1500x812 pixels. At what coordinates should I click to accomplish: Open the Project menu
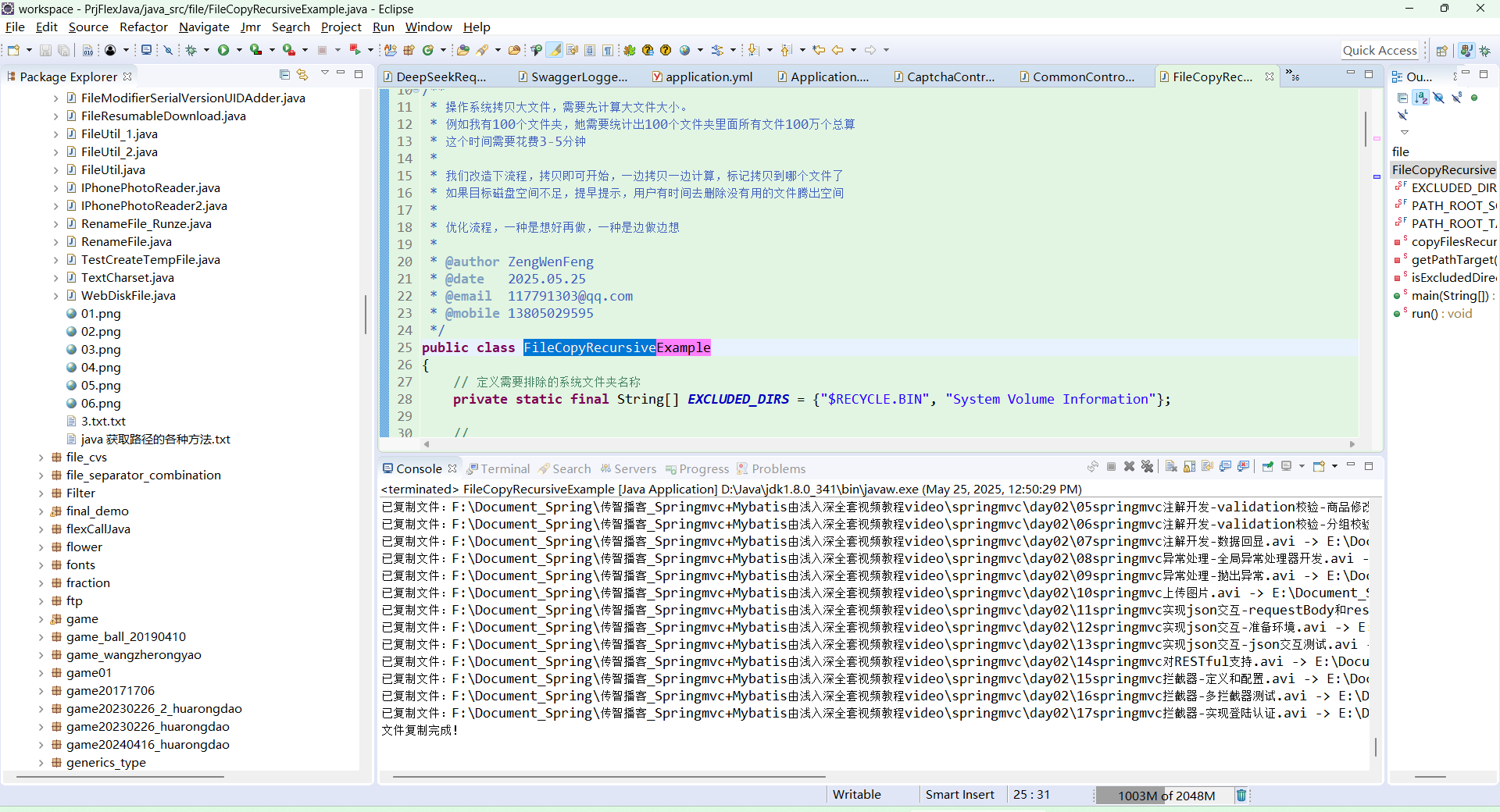click(341, 27)
